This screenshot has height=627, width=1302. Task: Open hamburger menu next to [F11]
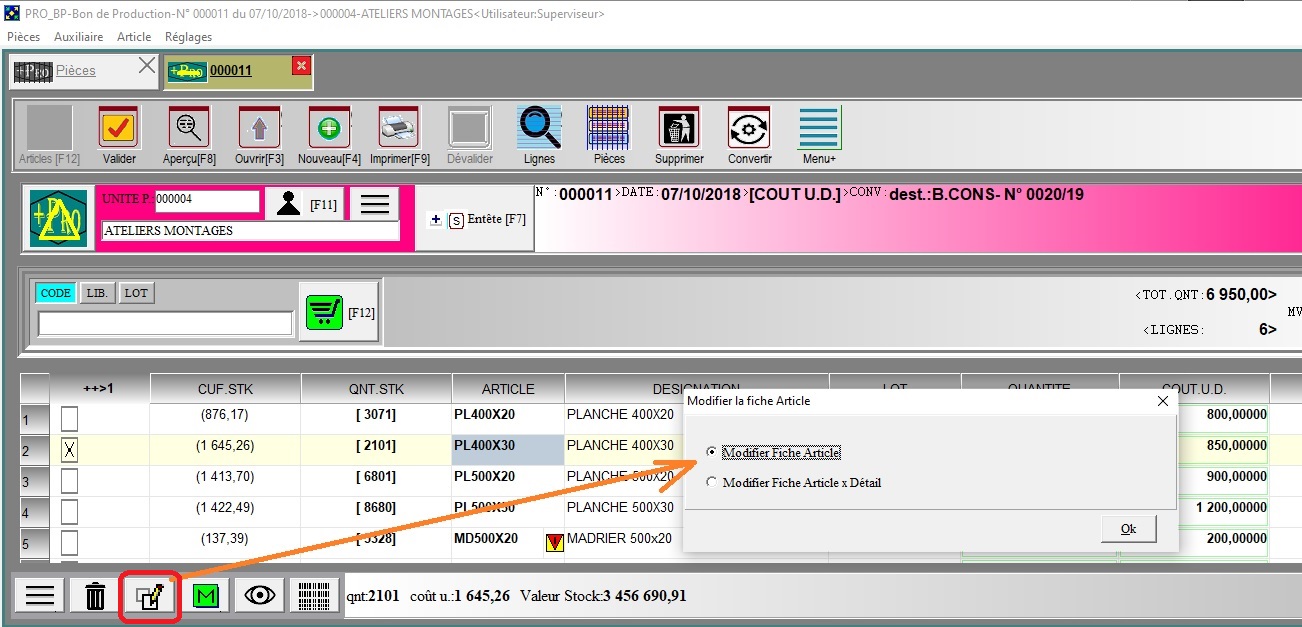pos(374,204)
